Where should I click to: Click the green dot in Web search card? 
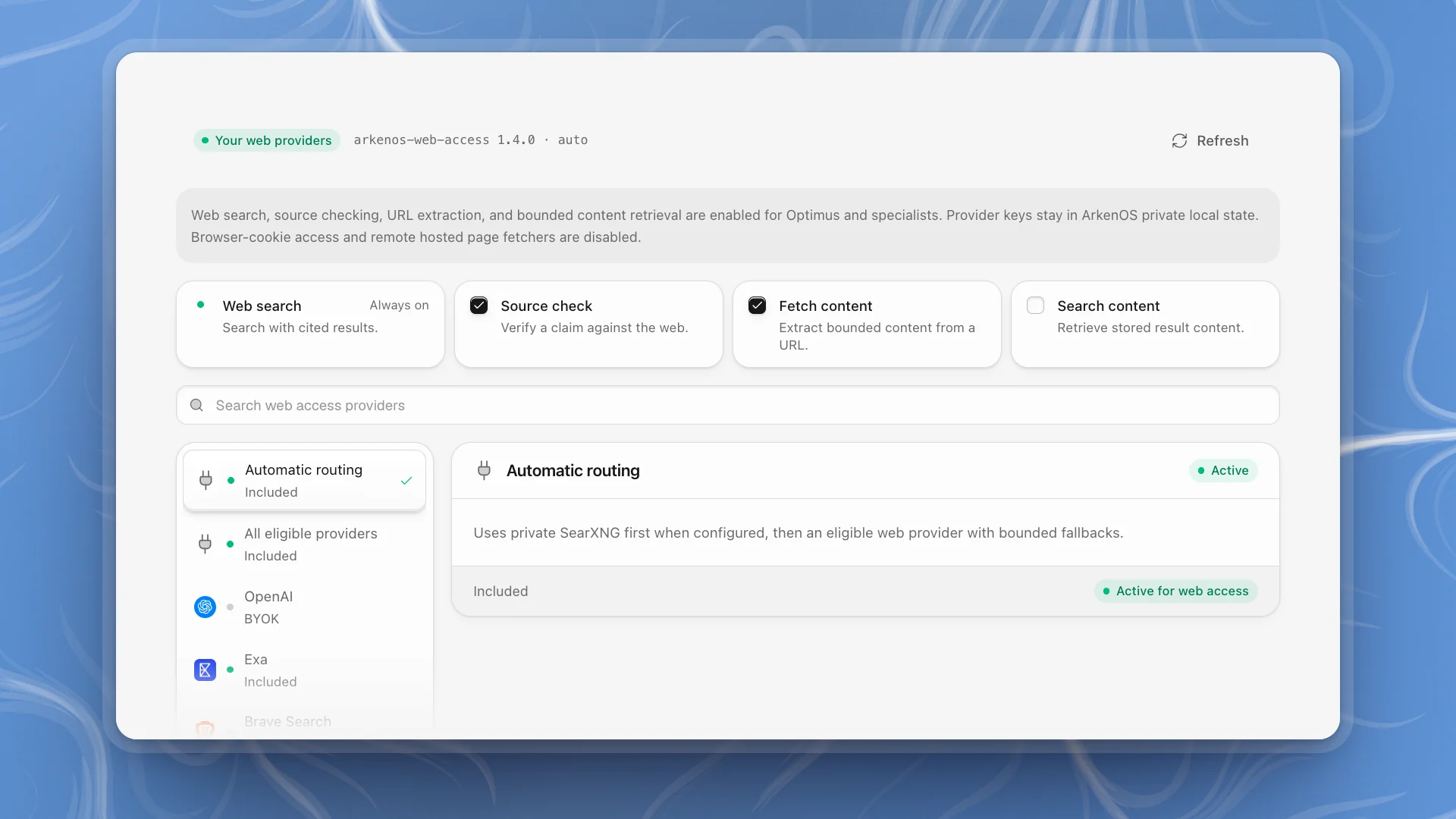200,305
